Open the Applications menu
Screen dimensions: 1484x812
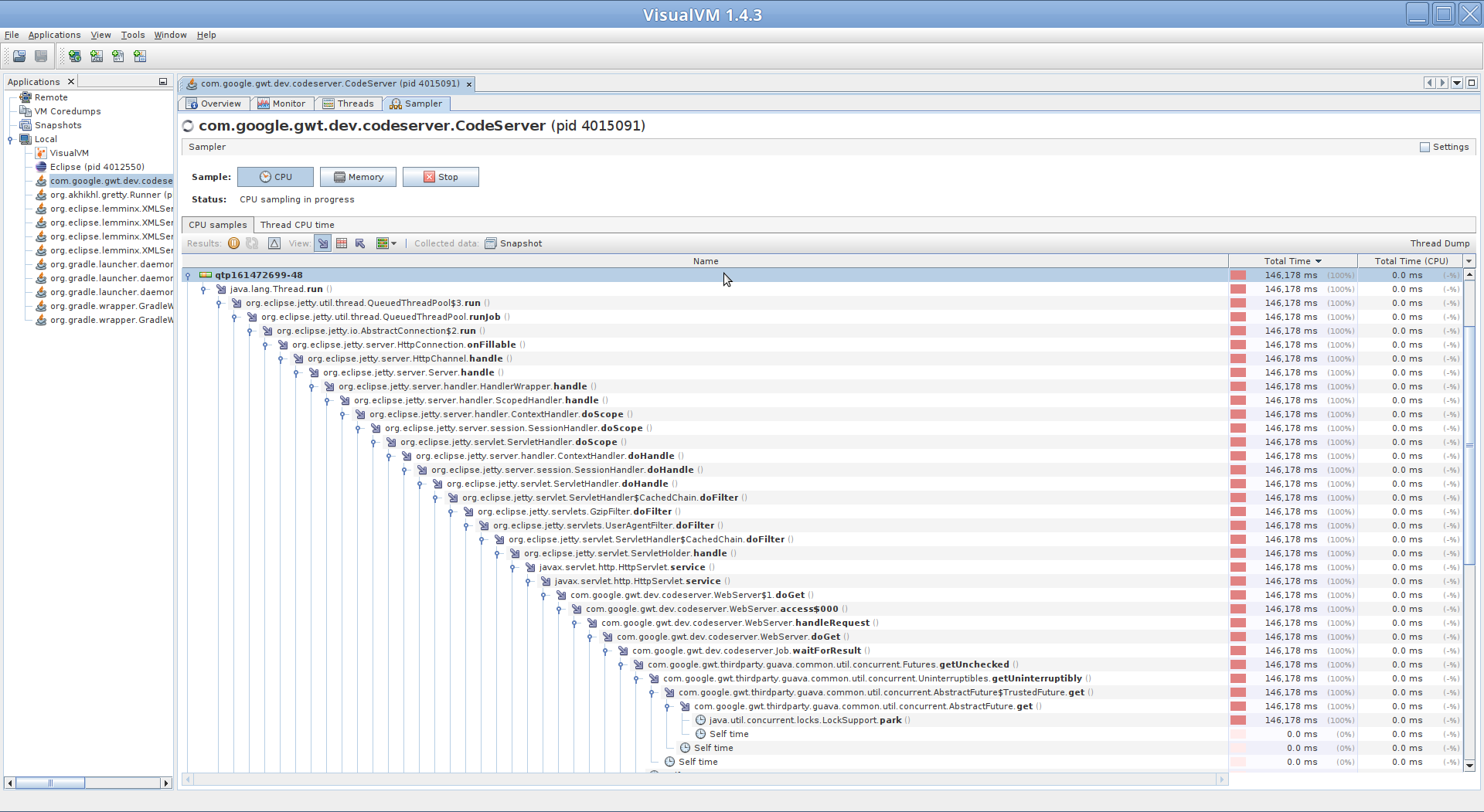click(54, 35)
